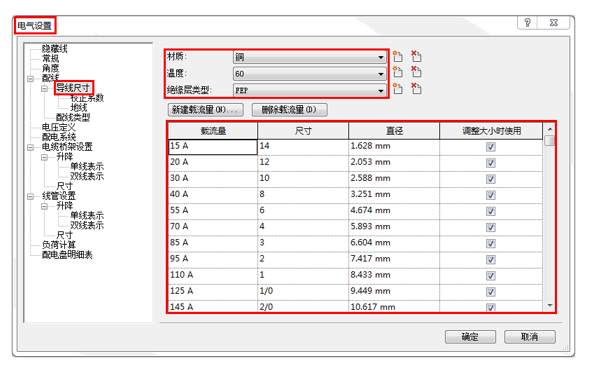The width and height of the screenshot is (591, 368).
Task: Toggle the checkbox in the 95 A row
Action: click(x=491, y=260)
